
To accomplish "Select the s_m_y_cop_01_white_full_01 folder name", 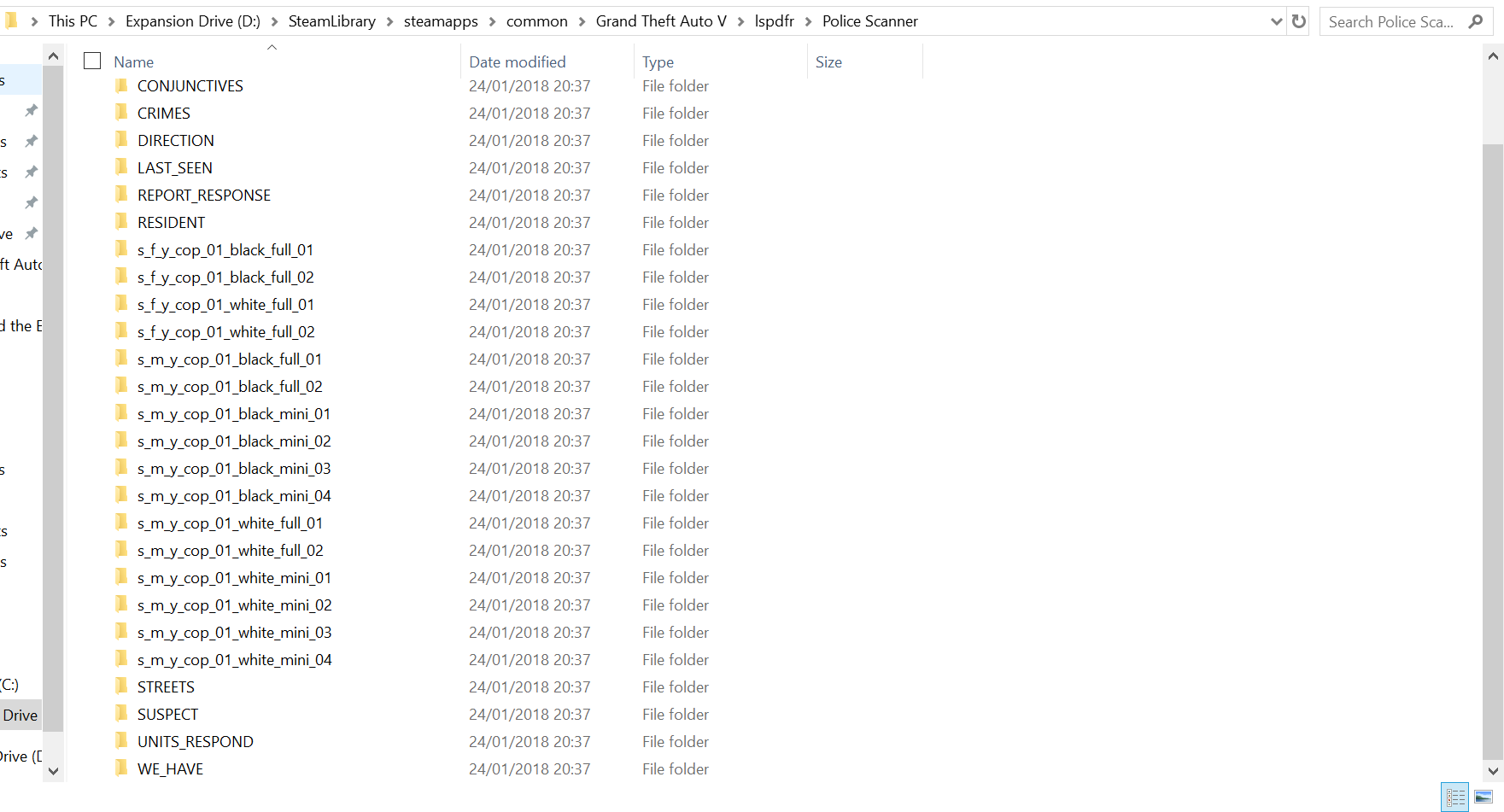I will point(230,523).
